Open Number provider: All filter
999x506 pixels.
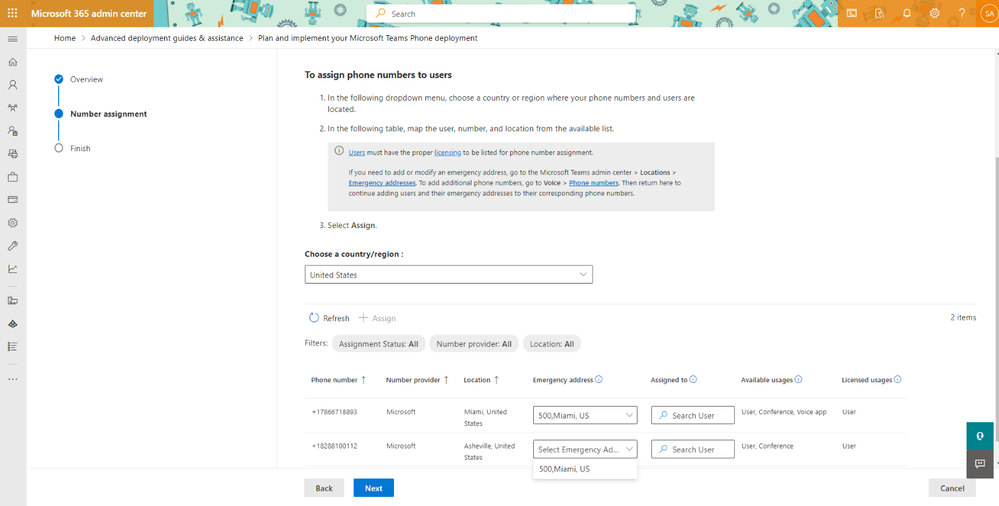coord(474,343)
